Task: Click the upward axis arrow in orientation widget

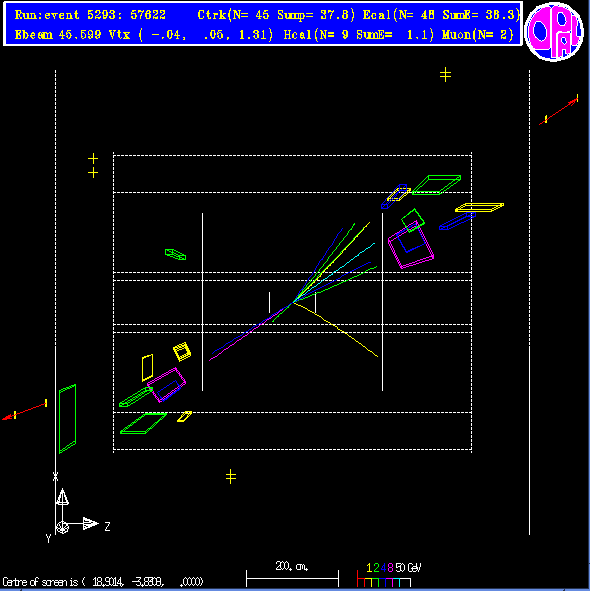Action: (62, 497)
